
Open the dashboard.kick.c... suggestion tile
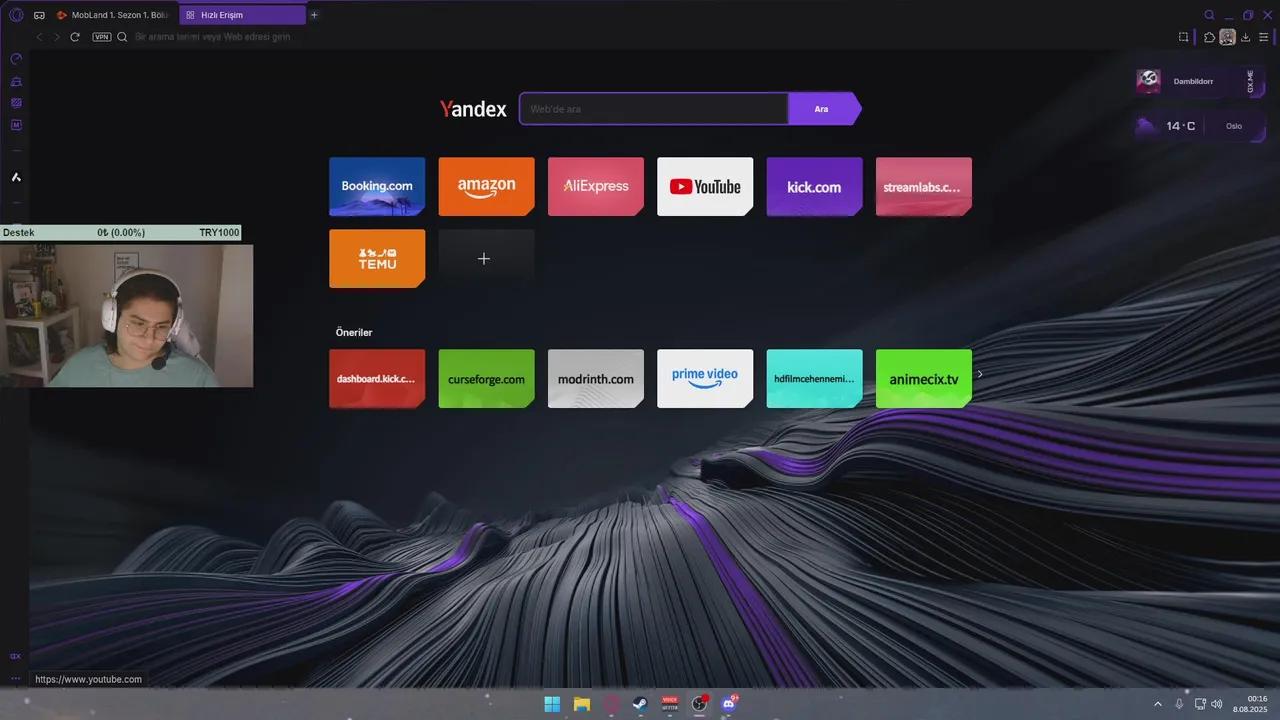377,378
